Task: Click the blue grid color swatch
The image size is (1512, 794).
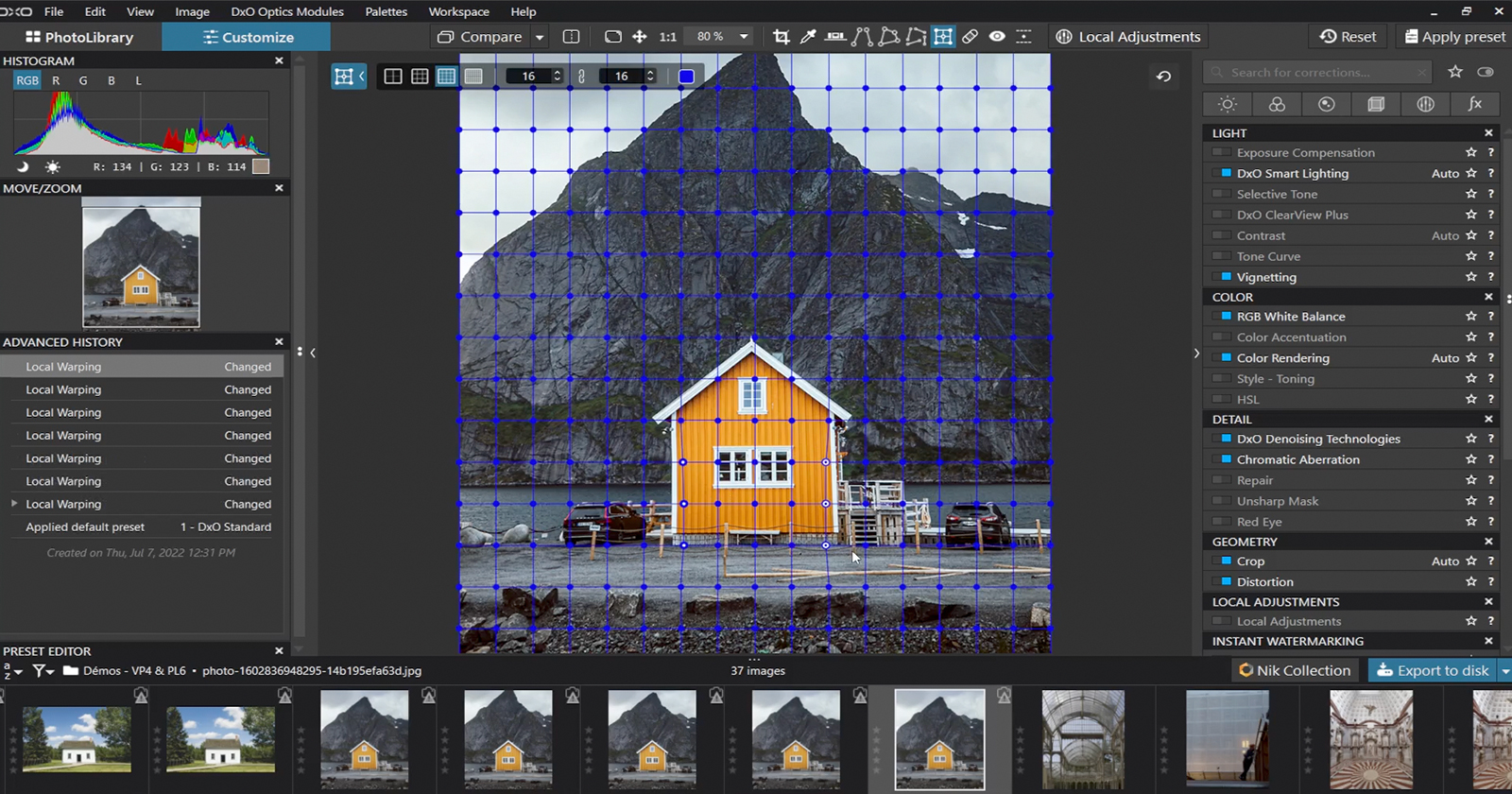Action: pos(686,77)
